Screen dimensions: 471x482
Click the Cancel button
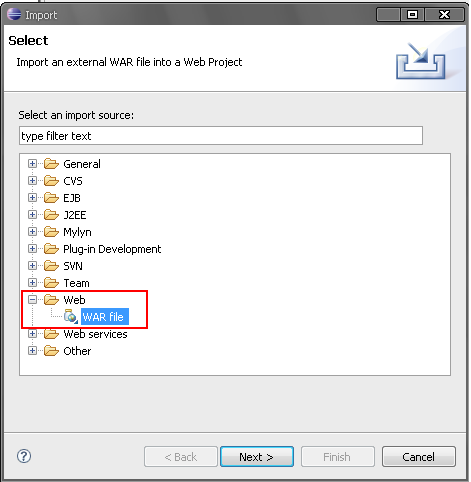tap(418, 457)
